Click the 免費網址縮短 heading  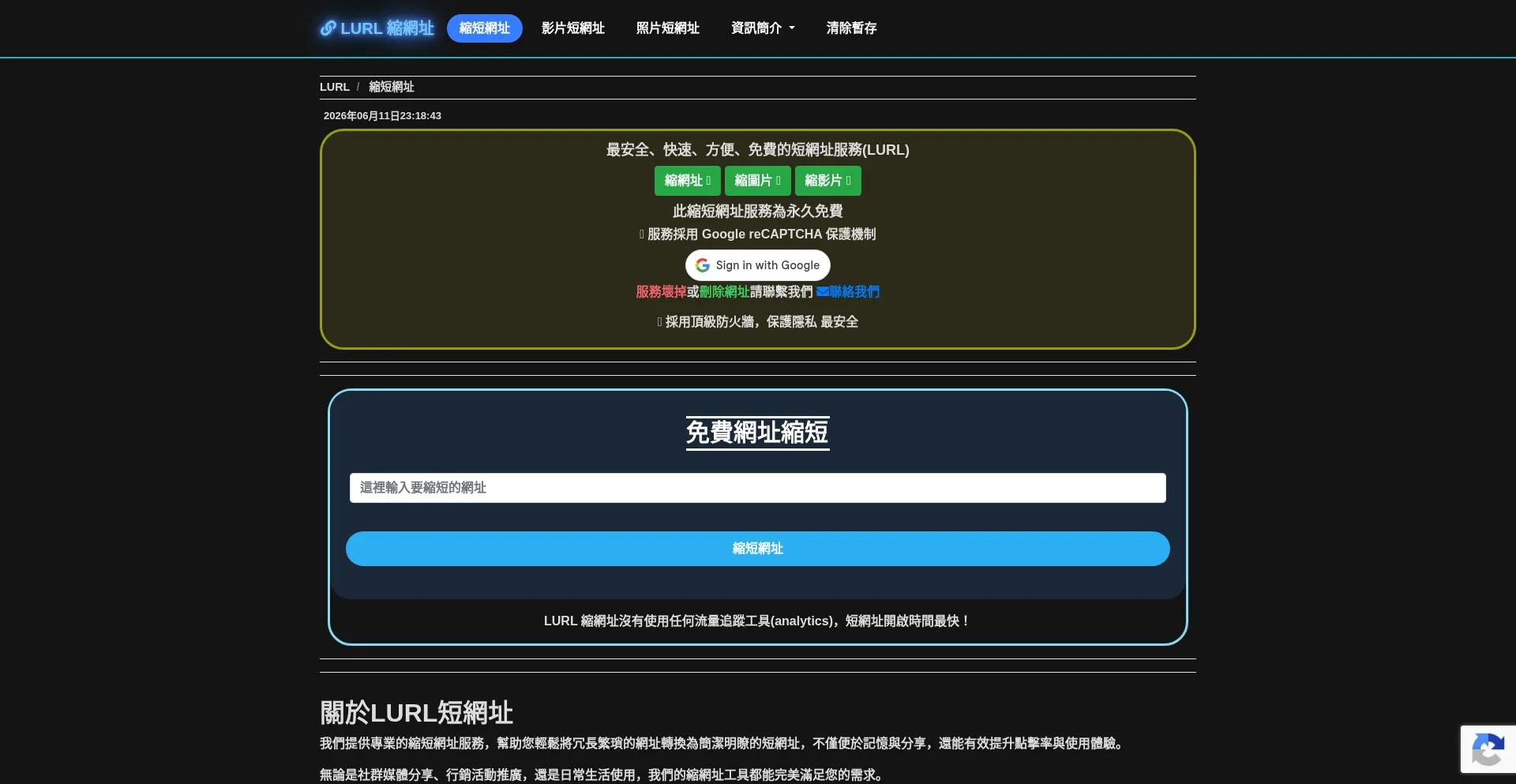coord(758,433)
